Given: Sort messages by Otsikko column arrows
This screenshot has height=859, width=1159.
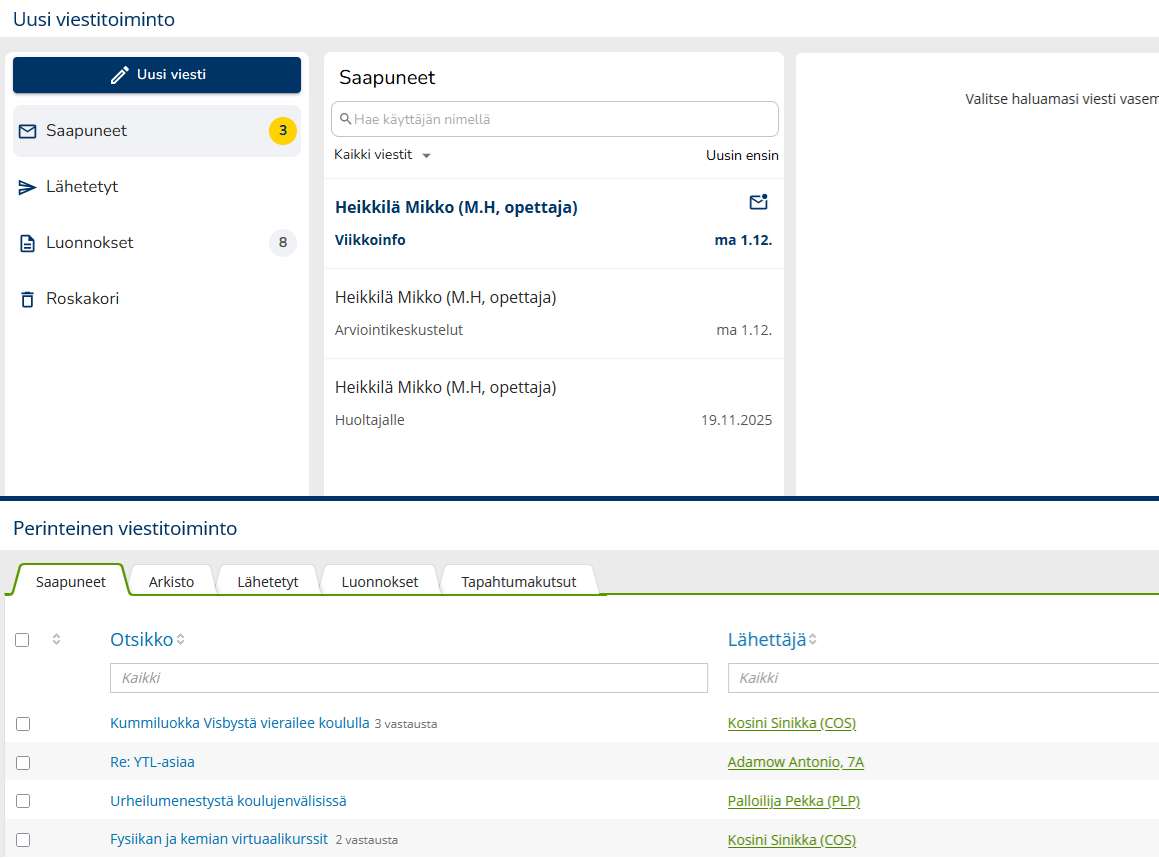Looking at the screenshot, I should (x=181, y=640).
